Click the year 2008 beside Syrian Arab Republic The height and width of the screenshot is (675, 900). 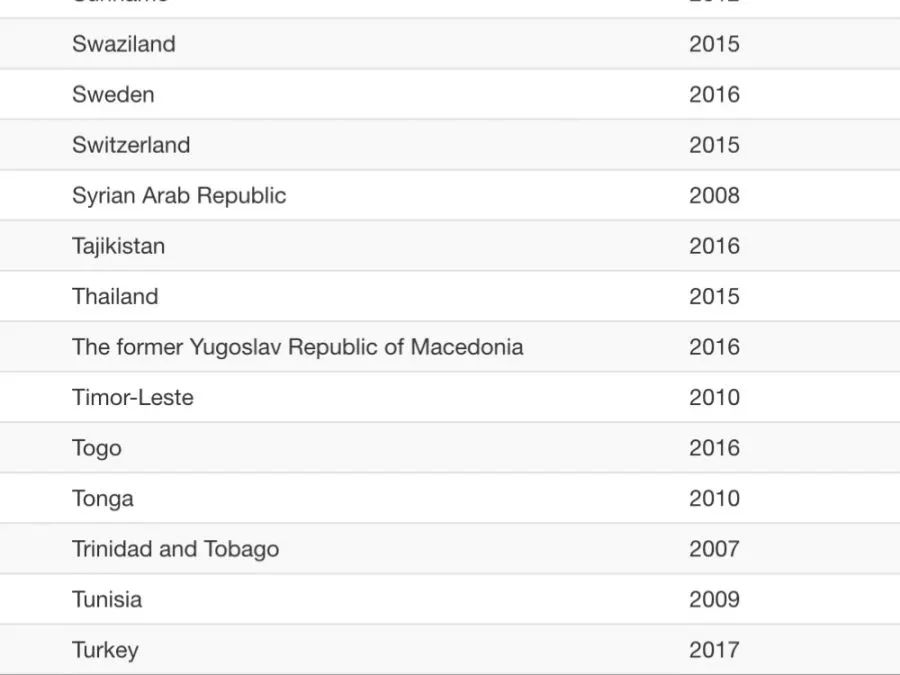714,196
